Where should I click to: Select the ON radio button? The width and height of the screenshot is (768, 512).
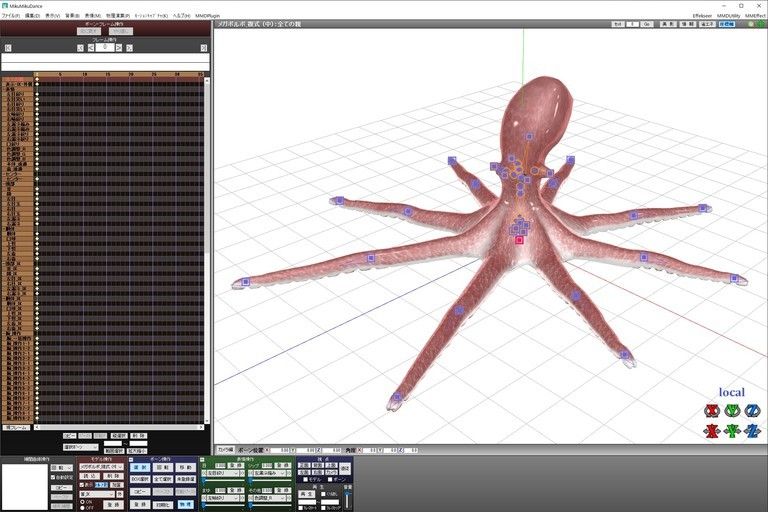pos(82,502)
